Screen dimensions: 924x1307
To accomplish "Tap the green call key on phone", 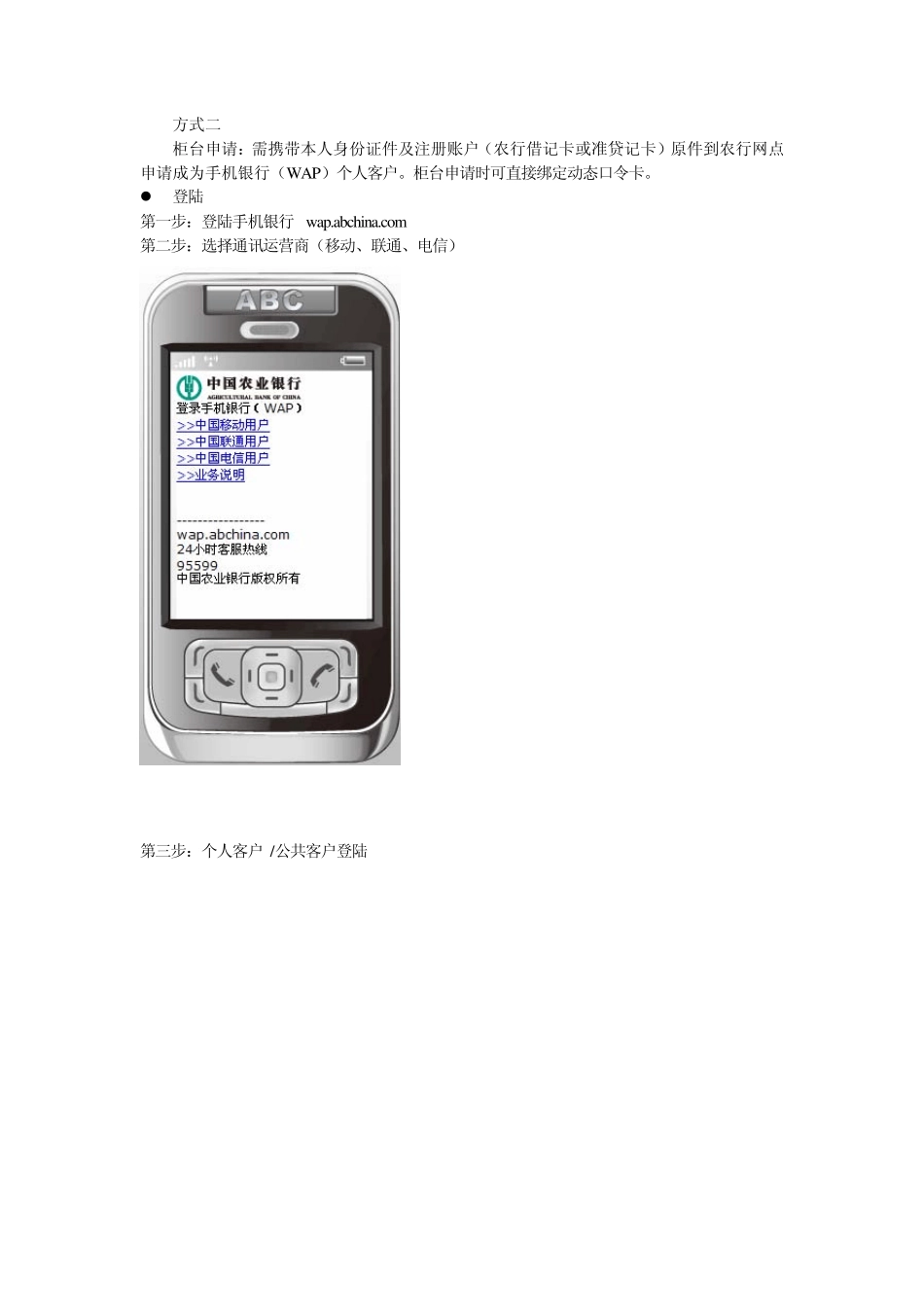I will point(222,675).
